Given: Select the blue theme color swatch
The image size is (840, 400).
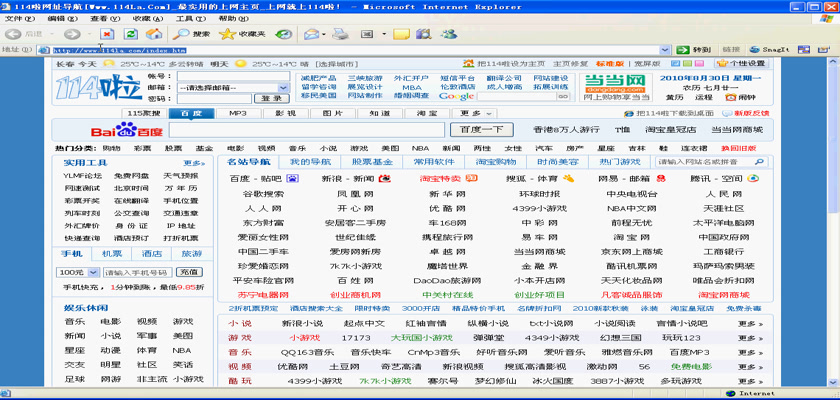Looking at the screenshot, I should [674, 63].
